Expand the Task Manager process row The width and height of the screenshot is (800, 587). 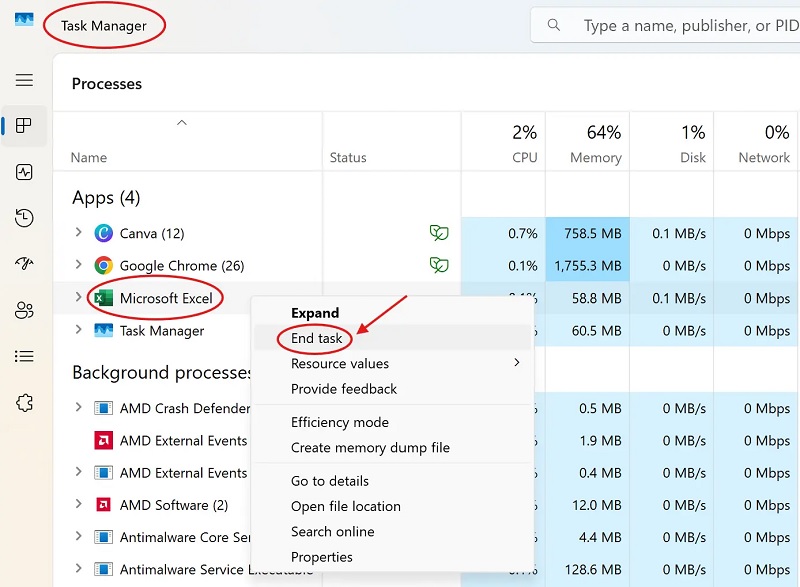[x=78, y=329]
